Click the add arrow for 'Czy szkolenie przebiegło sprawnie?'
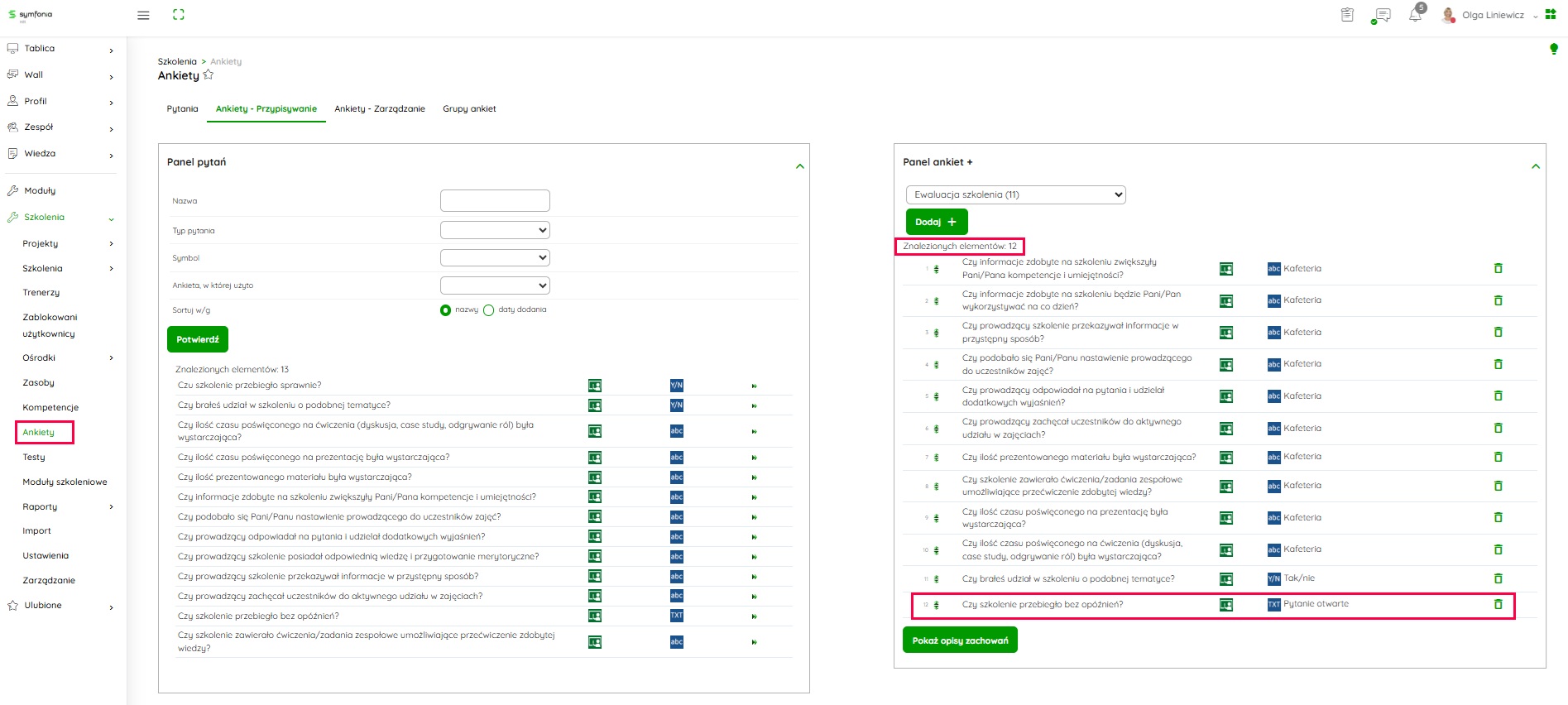 754,386
